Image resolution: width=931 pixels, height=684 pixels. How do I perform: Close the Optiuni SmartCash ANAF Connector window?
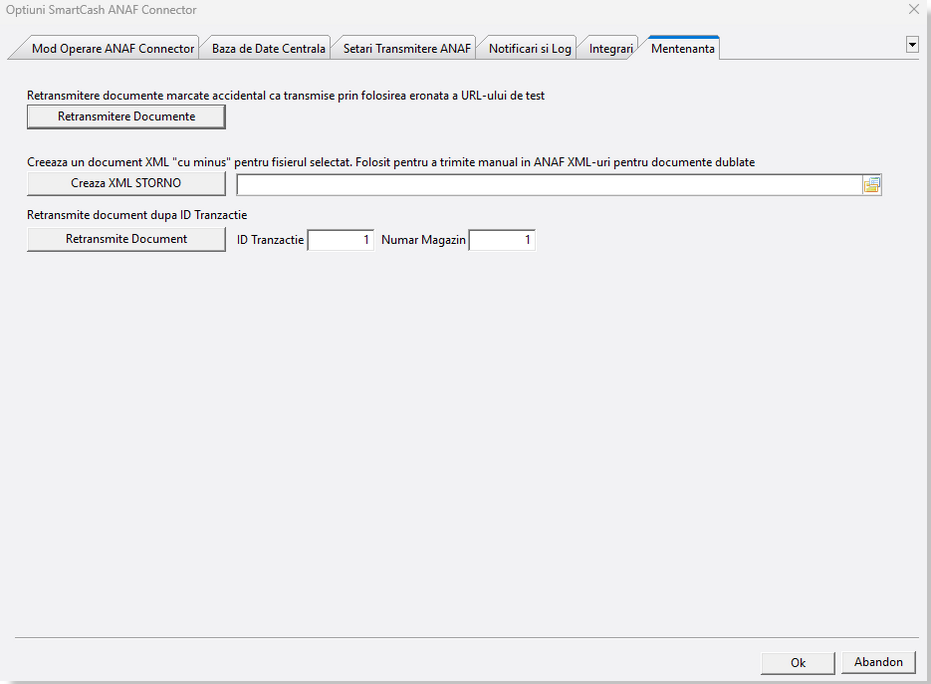point(914,9)
